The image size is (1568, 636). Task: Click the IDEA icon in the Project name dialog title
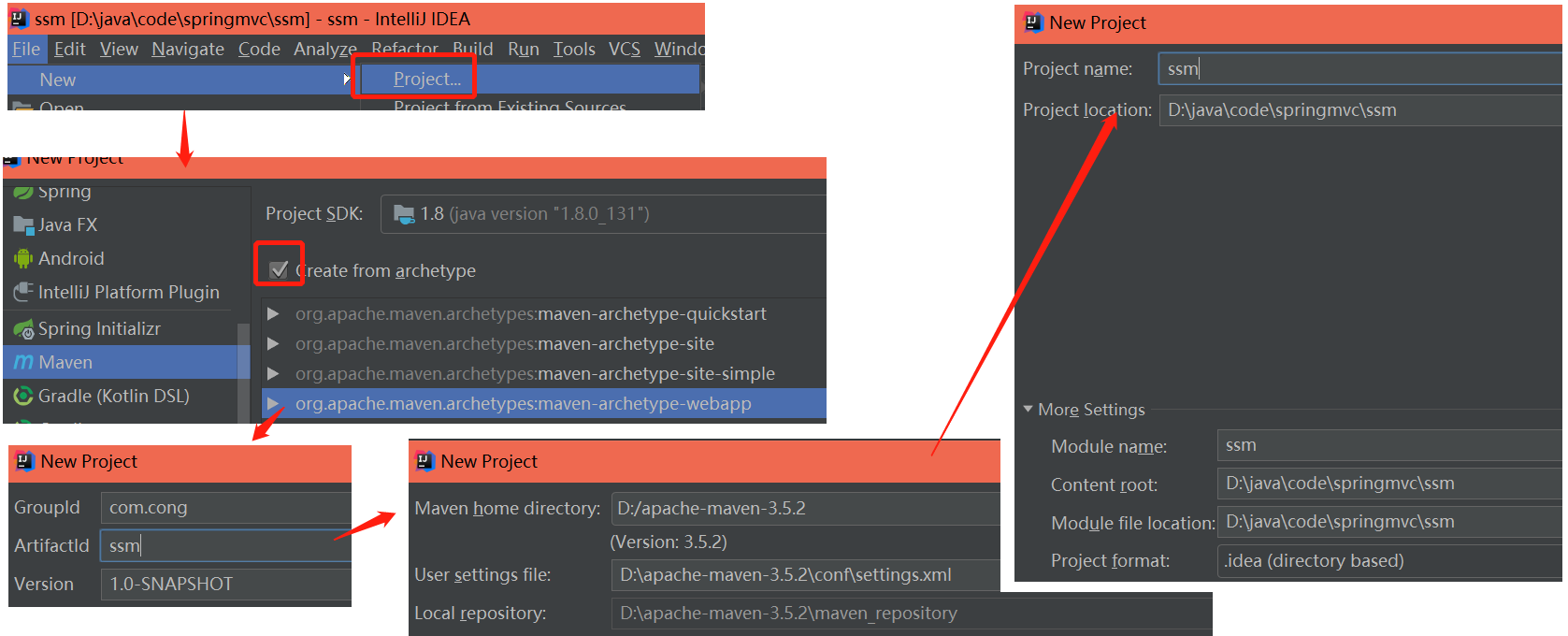coord(1033,22)
